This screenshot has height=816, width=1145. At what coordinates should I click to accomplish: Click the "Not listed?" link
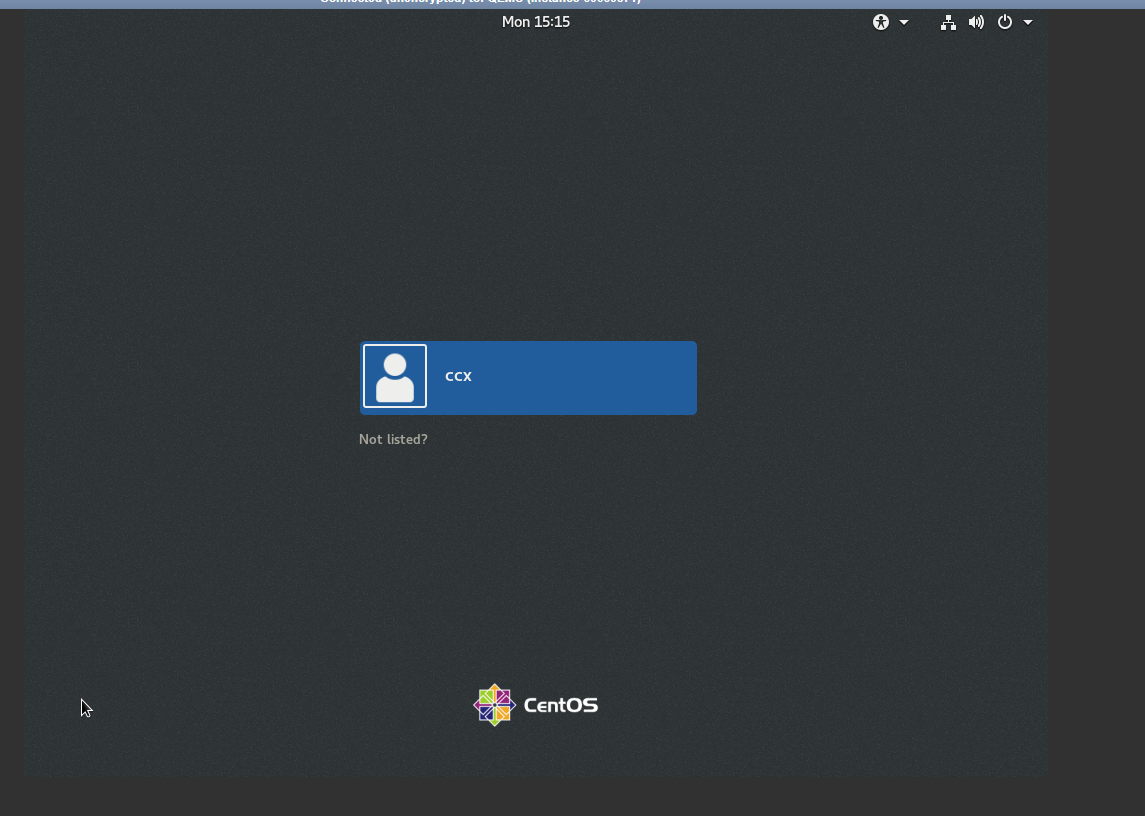[394, 439]
